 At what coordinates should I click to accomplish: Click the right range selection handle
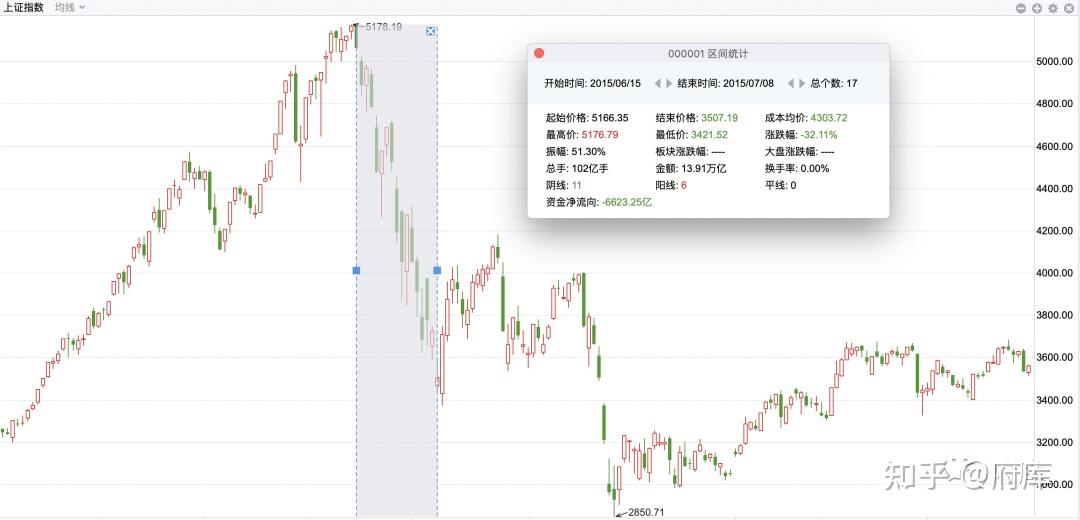click(437, 270)
